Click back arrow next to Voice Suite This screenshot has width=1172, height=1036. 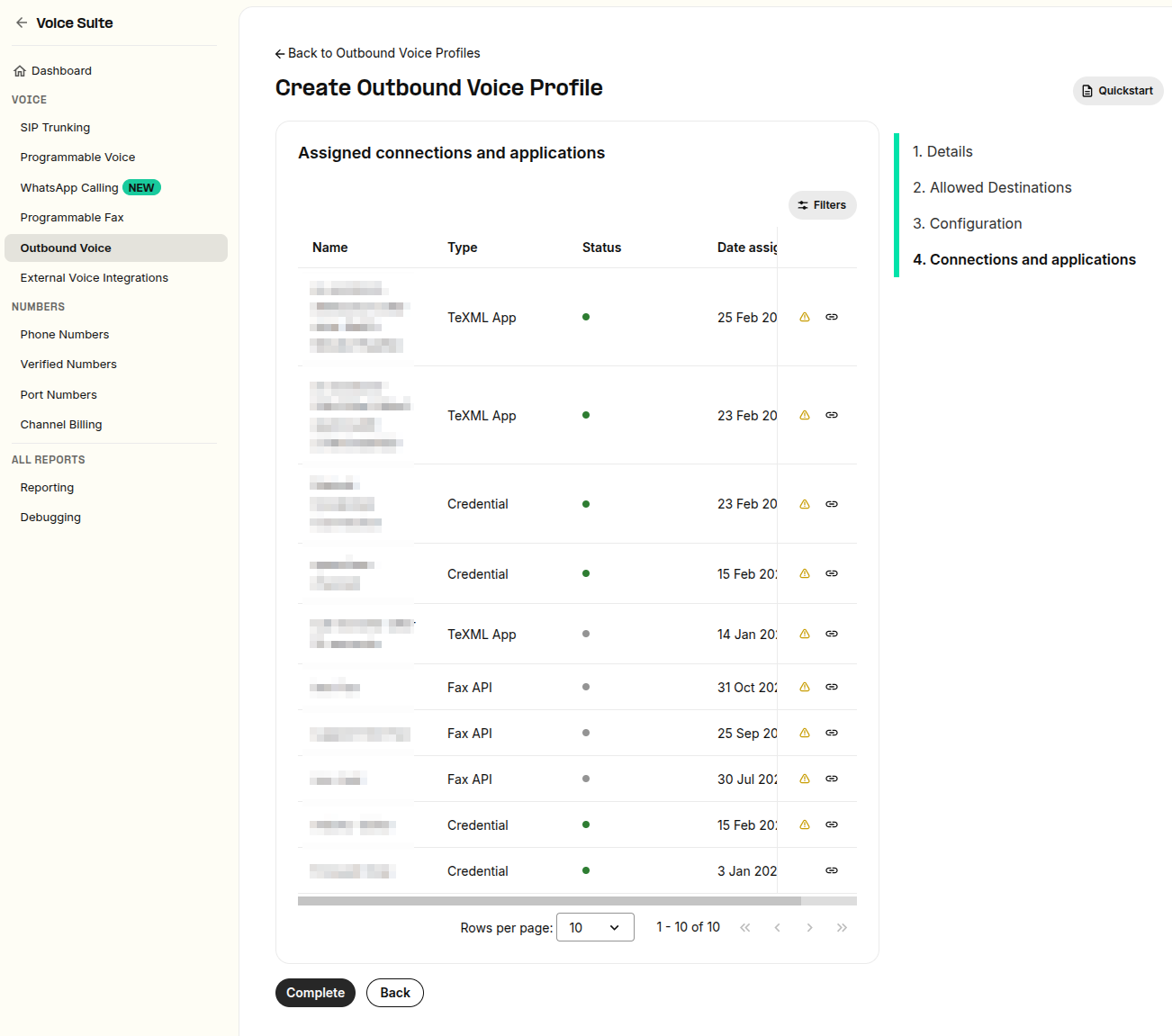(22, 23)
